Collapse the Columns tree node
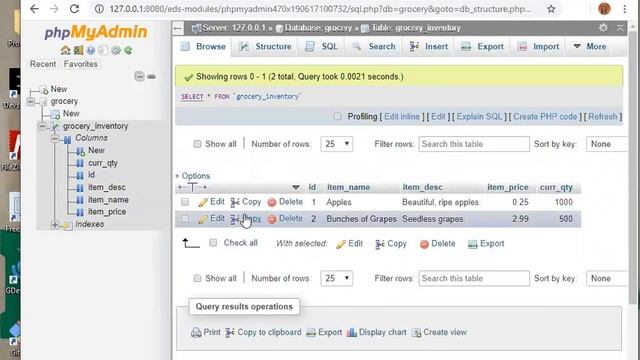The width and height of the screenshot is (640, 360). (55, 139)
